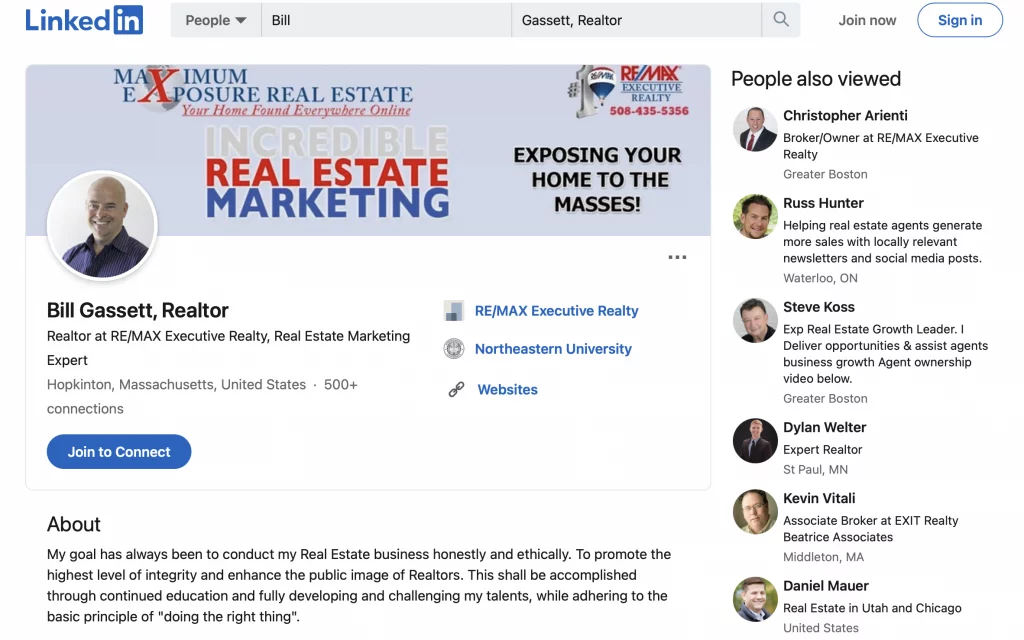The height and width of the screenshot is (640, 1024).
Task: Click the Northeastern University seal icon
Action: pyautogui.click(x=454, y=349)
